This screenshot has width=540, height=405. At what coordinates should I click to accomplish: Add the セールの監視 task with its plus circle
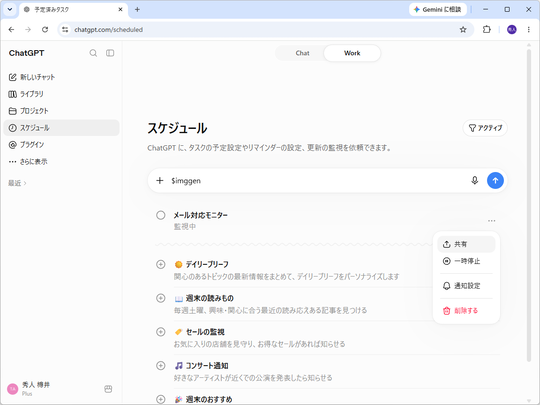160,332
